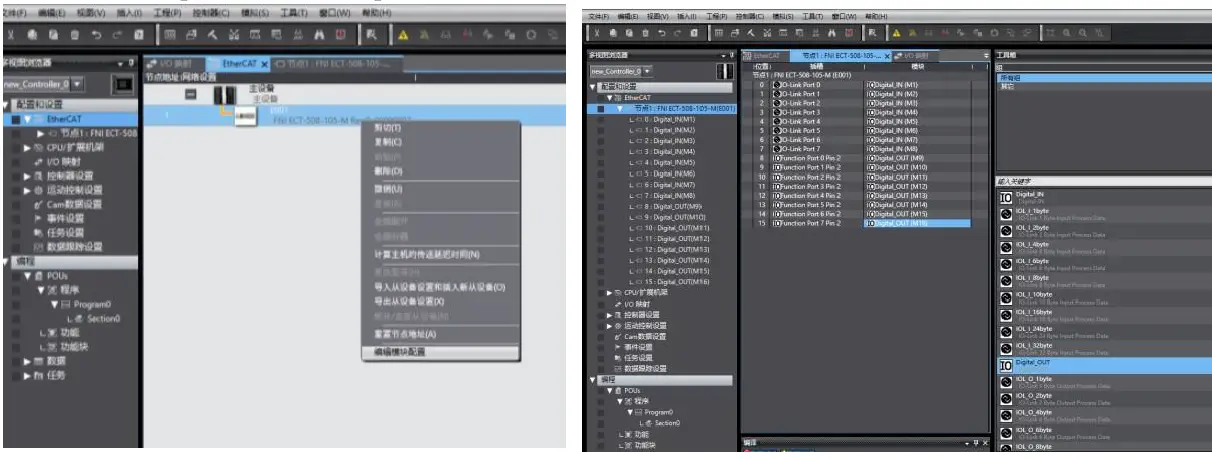This screenshot has width=1212, height=459.
Task: Choose 重置节点地址(A) in the context menu
Action: [x=406, y=333]
